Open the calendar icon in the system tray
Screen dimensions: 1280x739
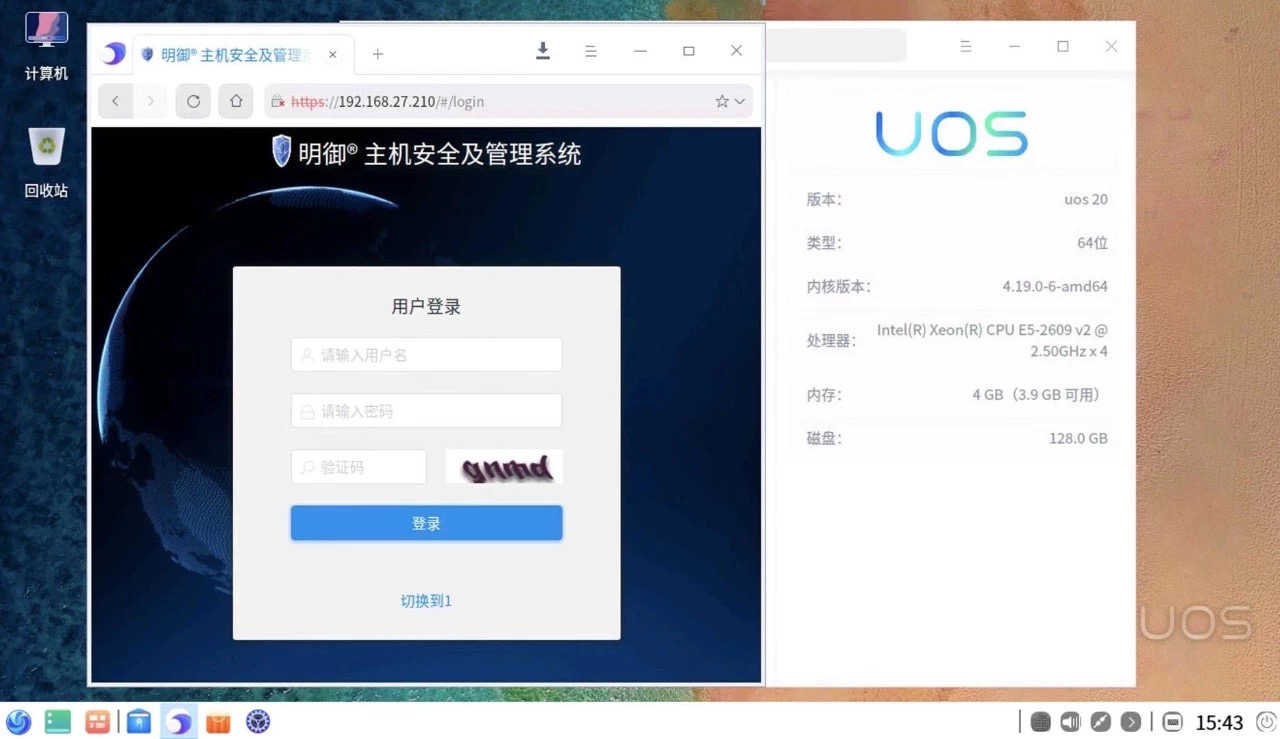[x=1040, y=722]
